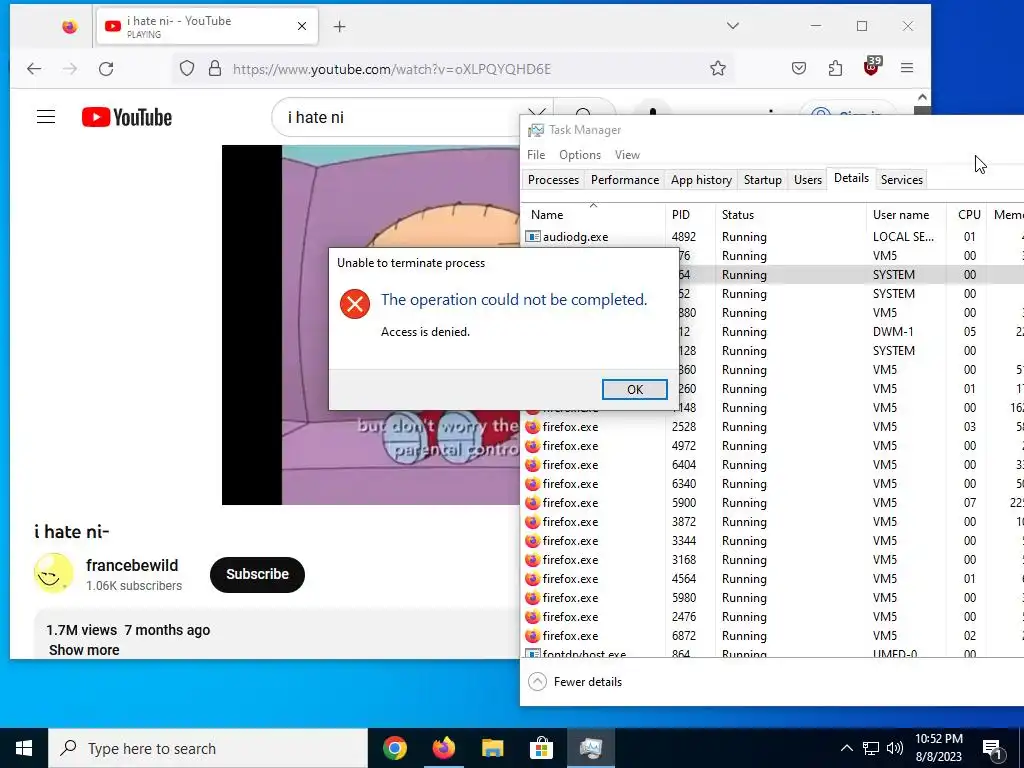The image size is (1024, 768).
Task: Switch to the Services tab
Action: point(902,180)
